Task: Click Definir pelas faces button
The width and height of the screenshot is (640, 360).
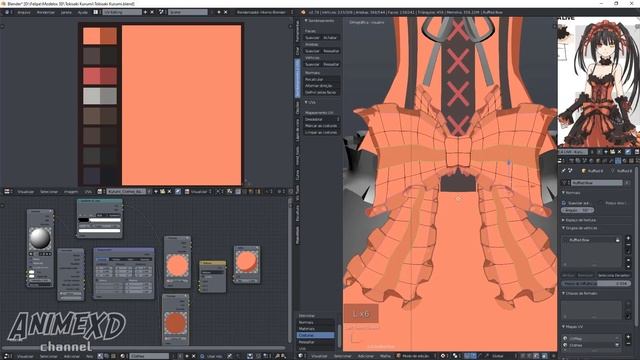Action: pyautogui.click(x=322, y=92)
